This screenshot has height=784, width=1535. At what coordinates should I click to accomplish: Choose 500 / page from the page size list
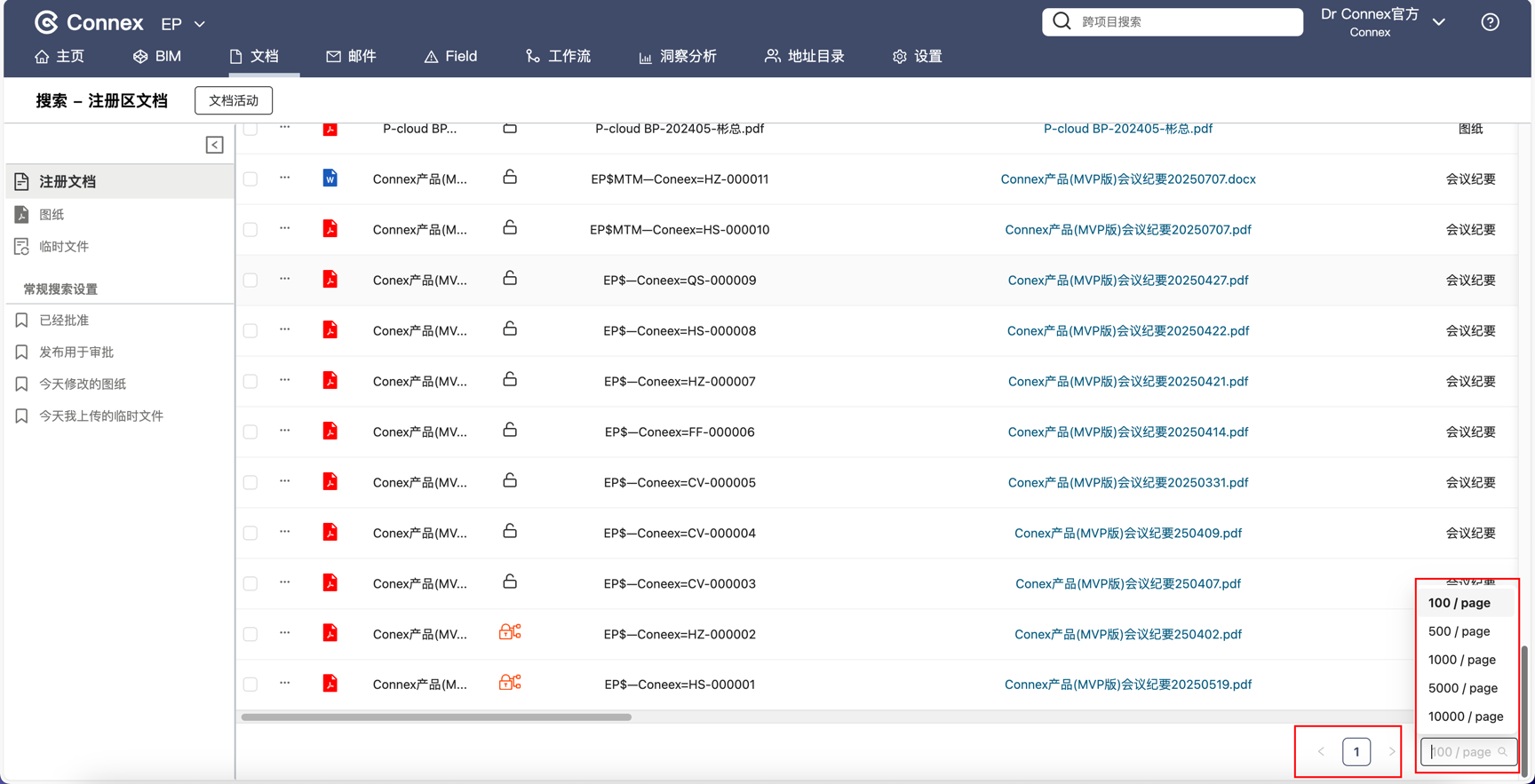pyautogui.click(x=1459, y=631)
